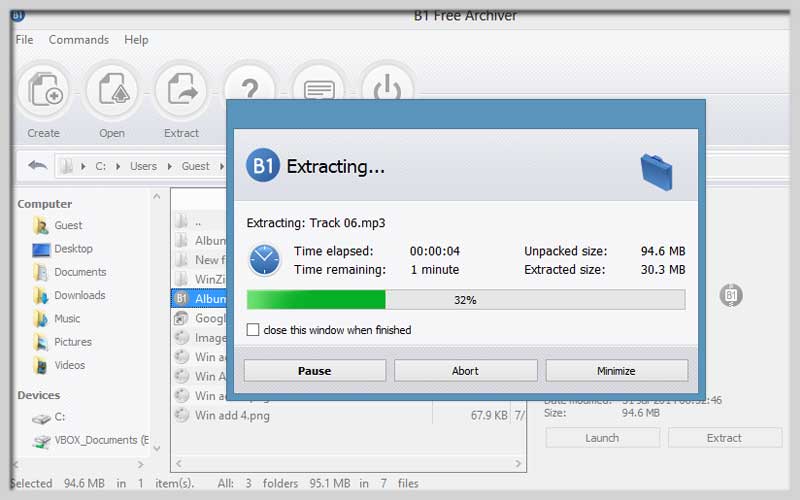Click the Extract button in preview panel
800x500 pixels.
click(724, 438)
